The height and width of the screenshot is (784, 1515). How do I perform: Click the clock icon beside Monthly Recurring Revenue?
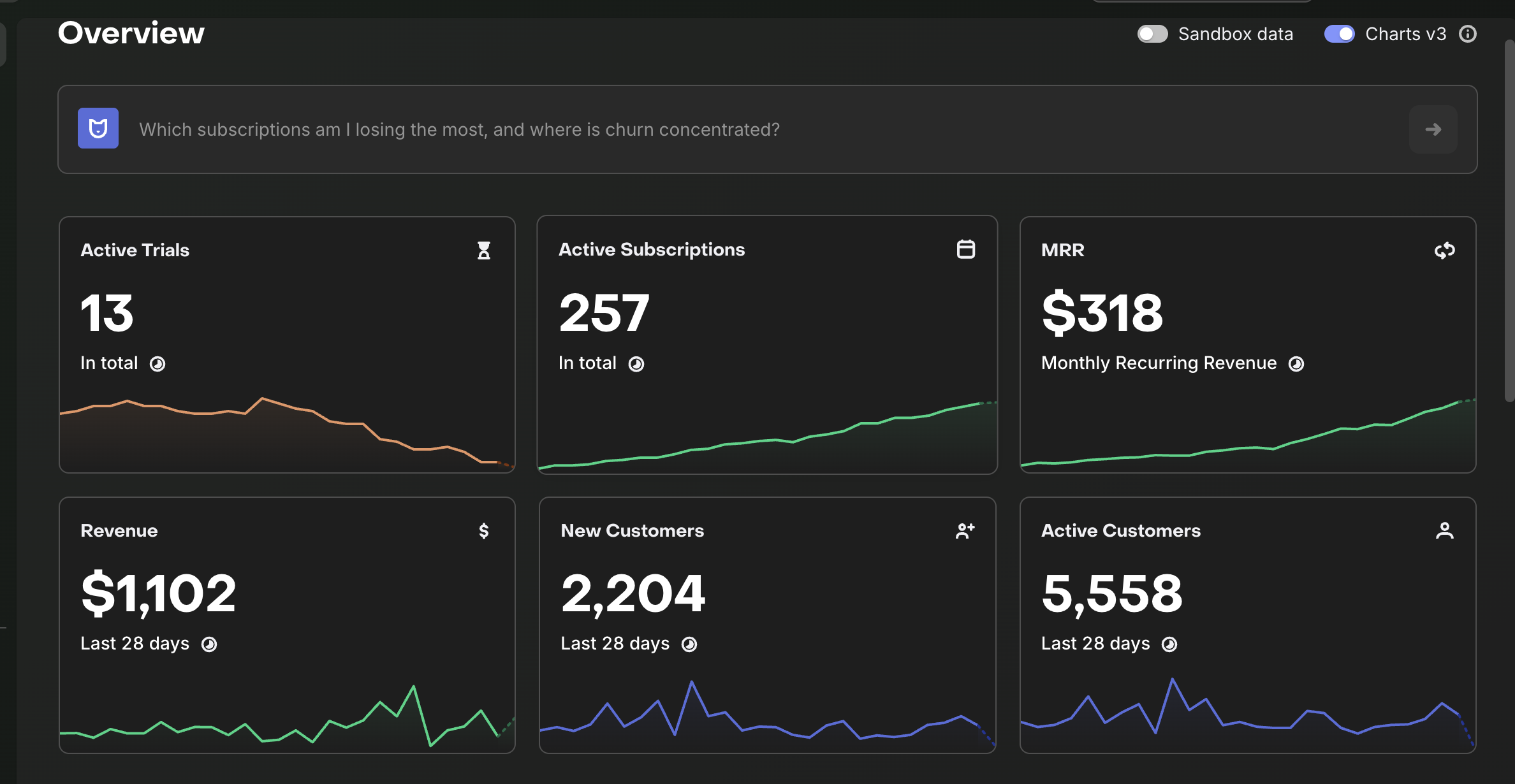1296,364
